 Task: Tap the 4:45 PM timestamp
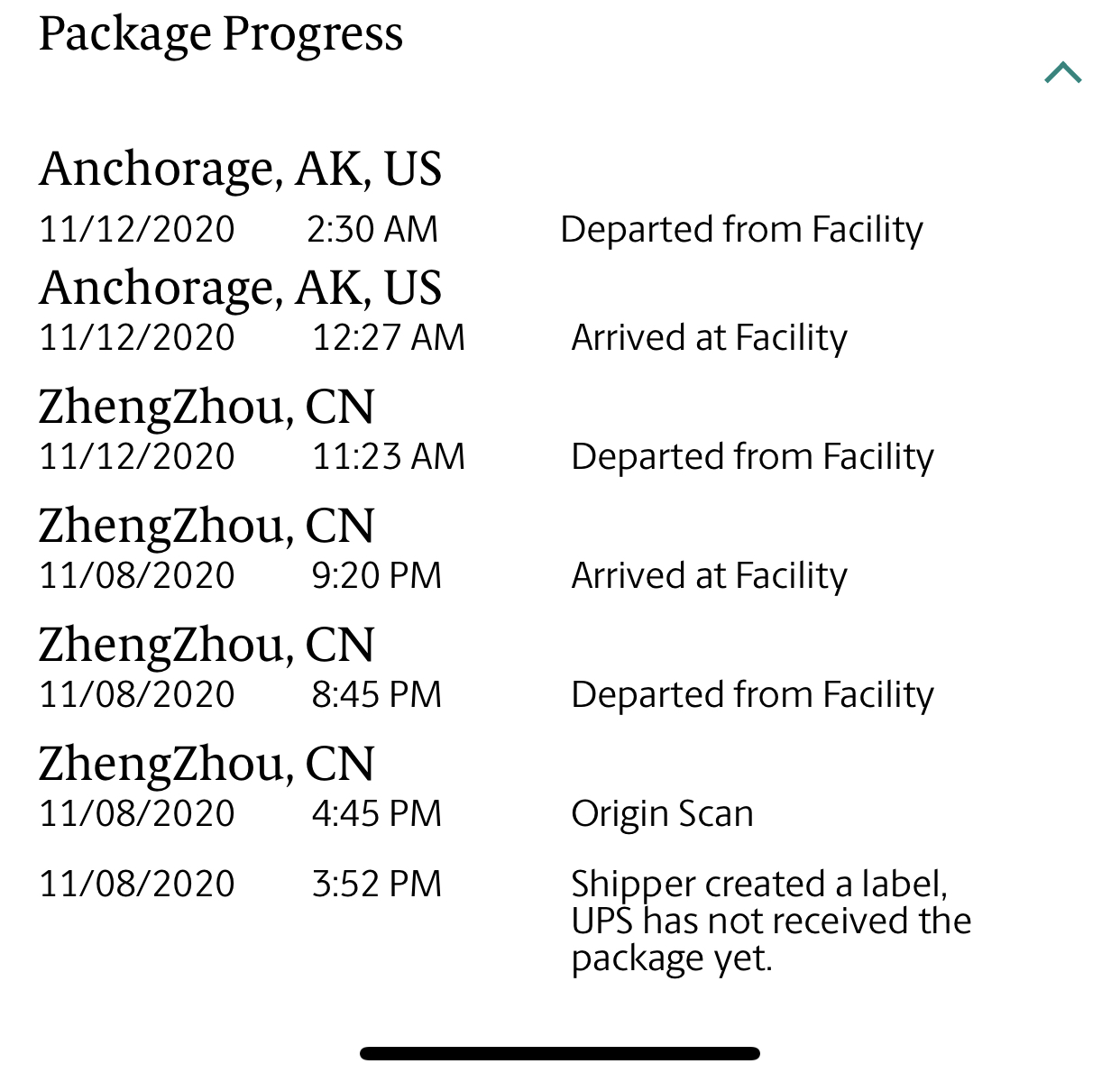click(x=376, y=814)
